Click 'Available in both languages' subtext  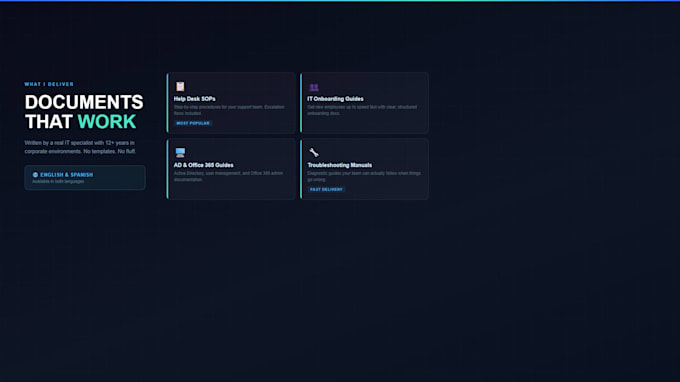58,182
